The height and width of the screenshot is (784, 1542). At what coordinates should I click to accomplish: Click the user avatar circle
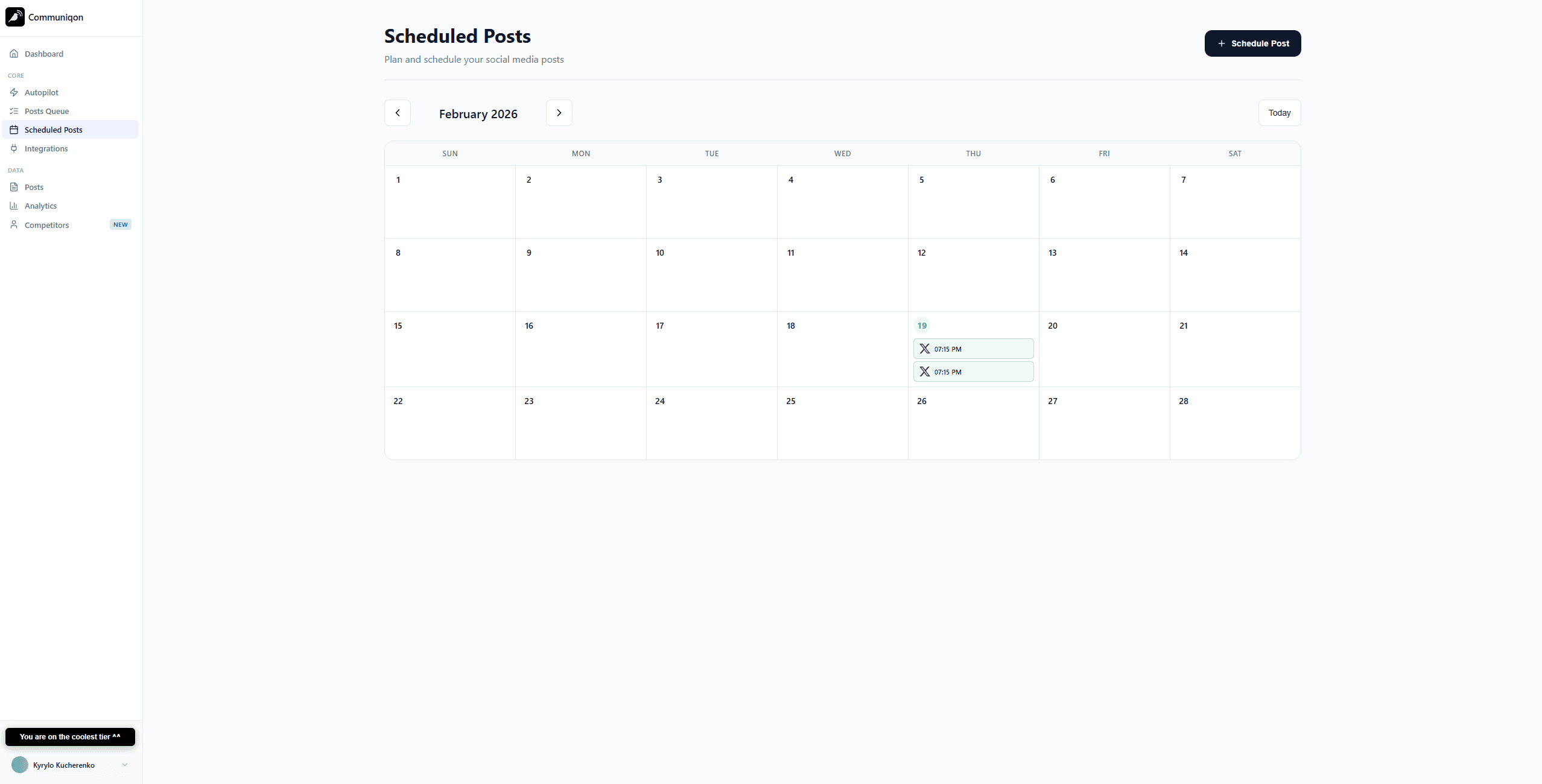pyautogui.click(x=20, y=765)
